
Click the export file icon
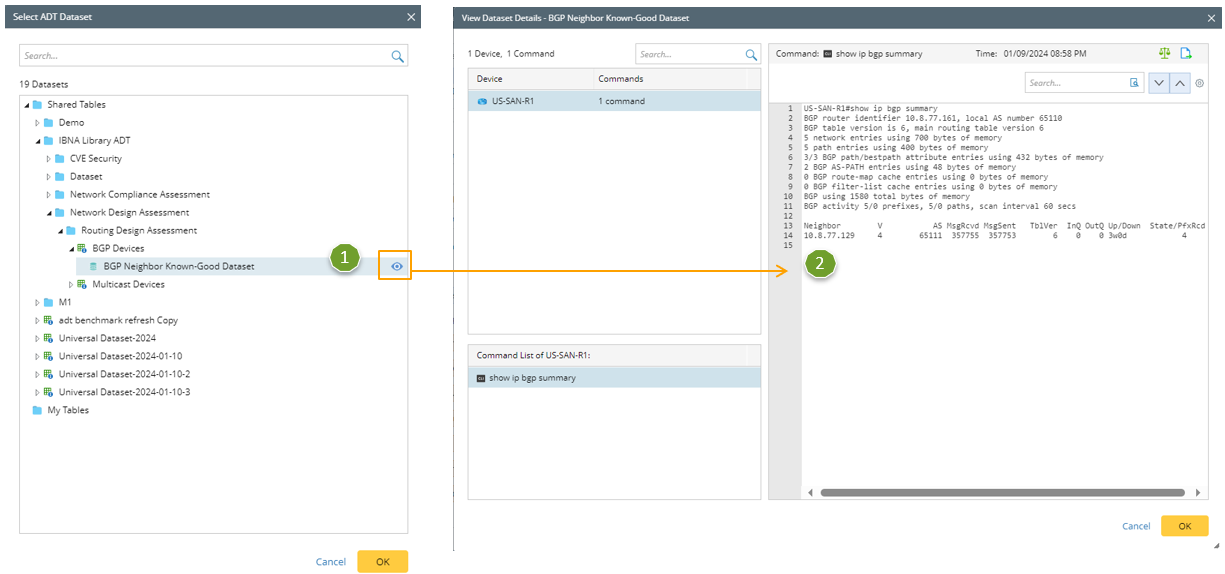click(1186, 54)
